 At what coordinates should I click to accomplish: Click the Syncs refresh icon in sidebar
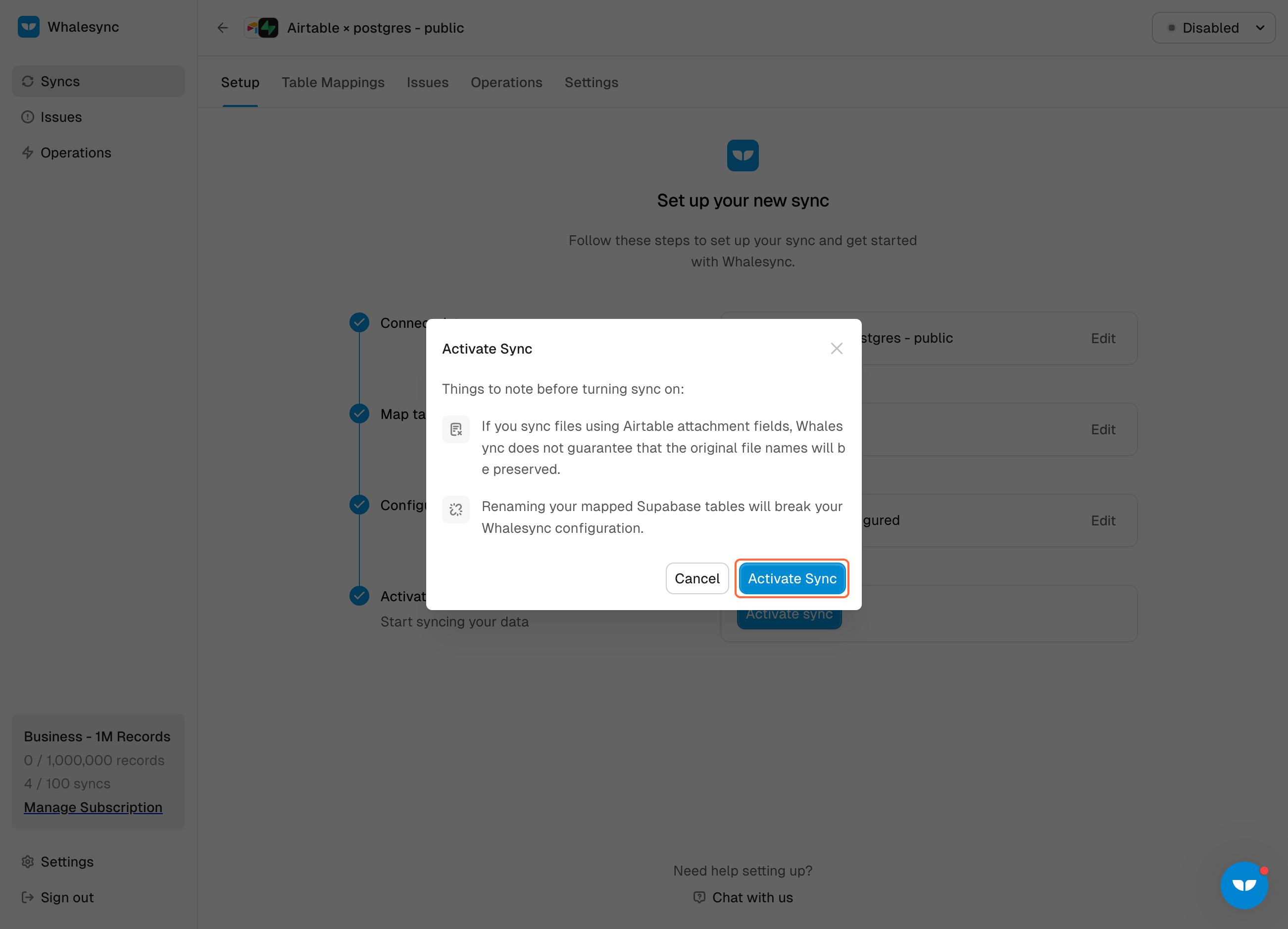pos(28,81)
